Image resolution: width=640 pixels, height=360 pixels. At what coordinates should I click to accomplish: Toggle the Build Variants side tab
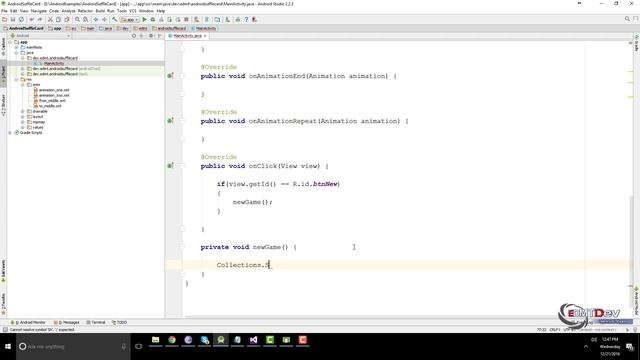tap(3, 271)
